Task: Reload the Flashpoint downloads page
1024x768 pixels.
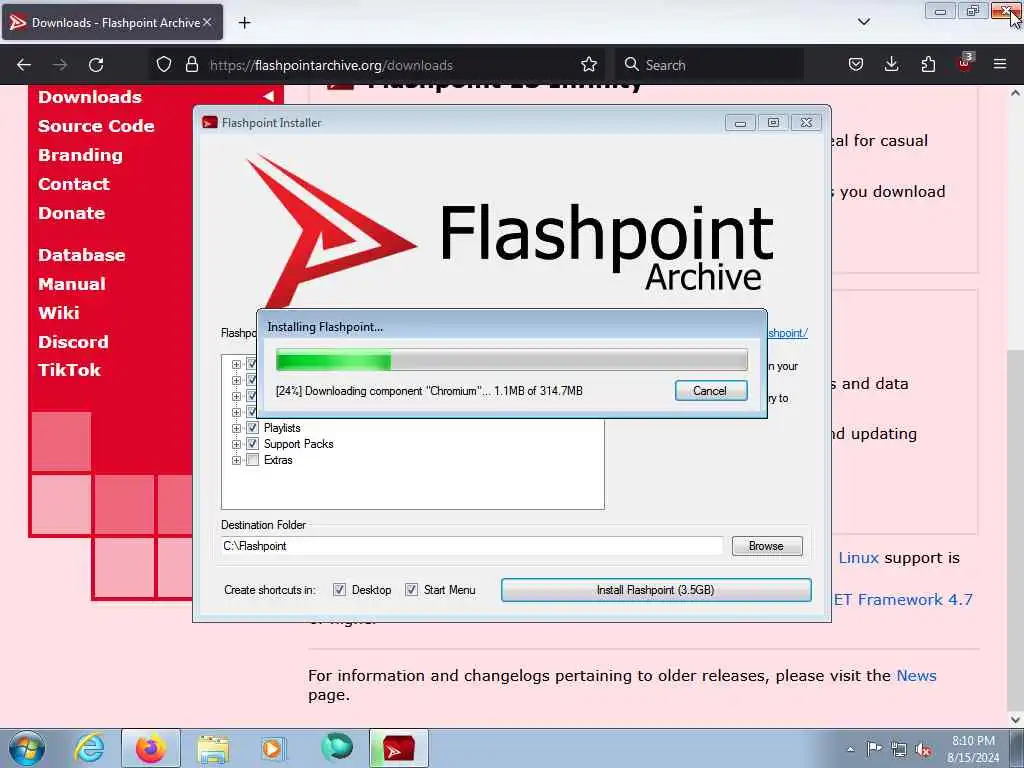Action: 96,65
